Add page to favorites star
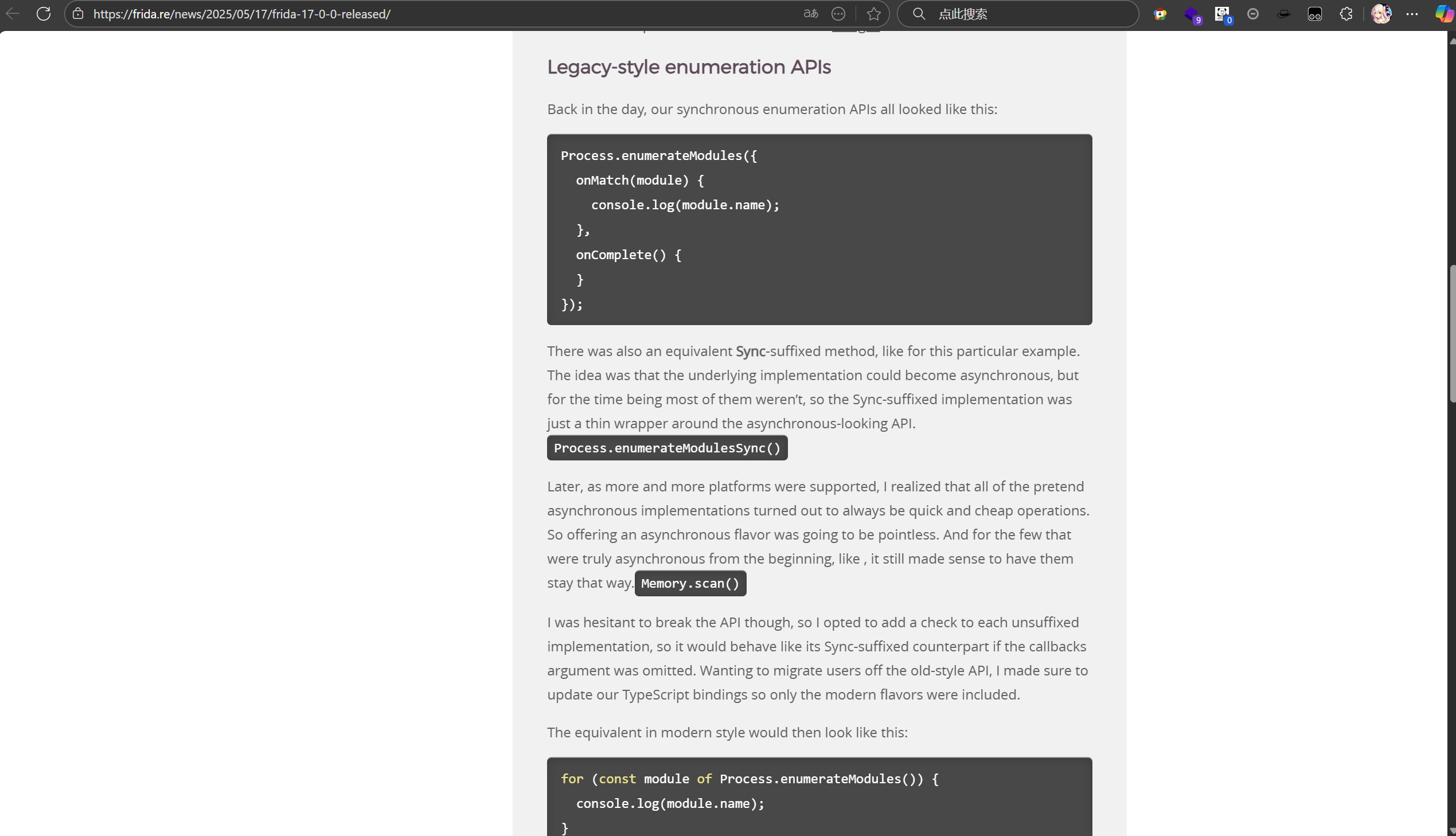 pyautogui.click(x=874, y=14)
